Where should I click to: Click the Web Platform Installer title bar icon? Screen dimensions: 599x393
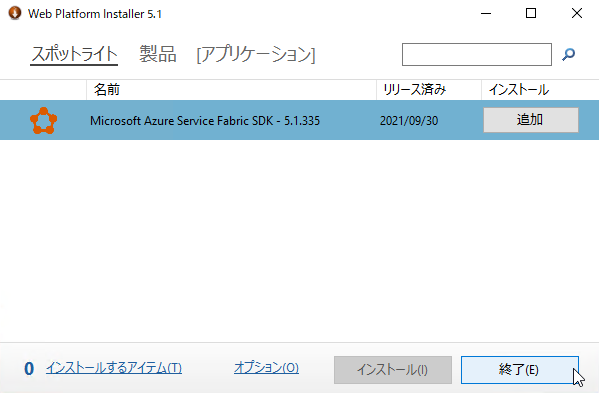coord(15,13)
